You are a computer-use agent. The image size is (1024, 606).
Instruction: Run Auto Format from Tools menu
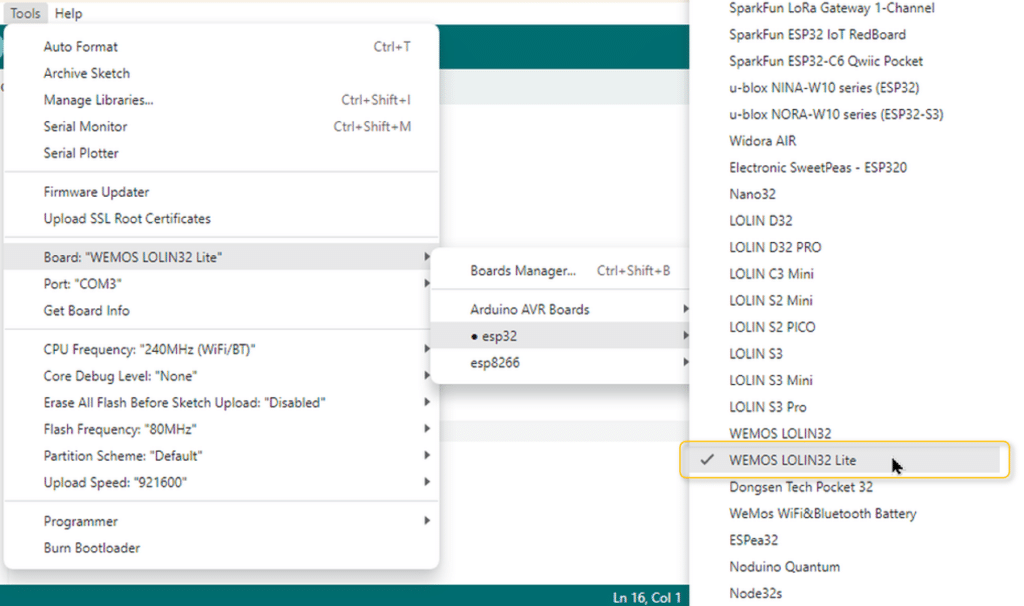pos(221,46)
